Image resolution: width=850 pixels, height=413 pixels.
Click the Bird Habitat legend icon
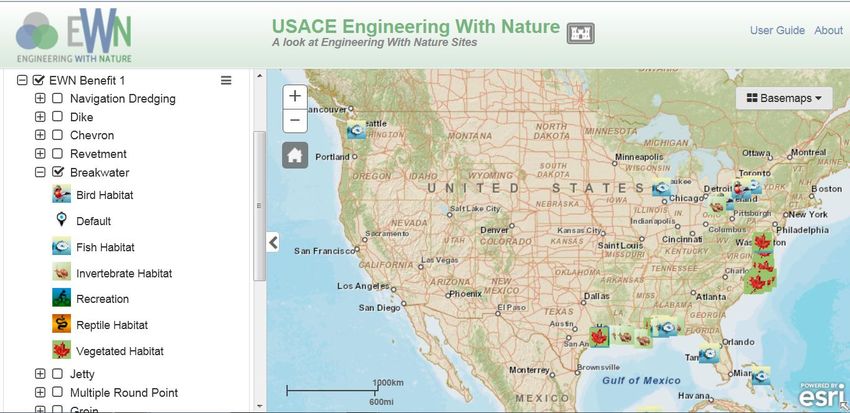pyautogui.click(x=62, y=194)
